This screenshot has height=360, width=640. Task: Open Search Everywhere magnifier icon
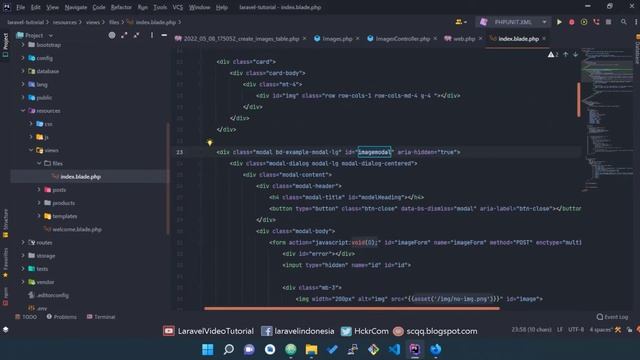point(624,22)
